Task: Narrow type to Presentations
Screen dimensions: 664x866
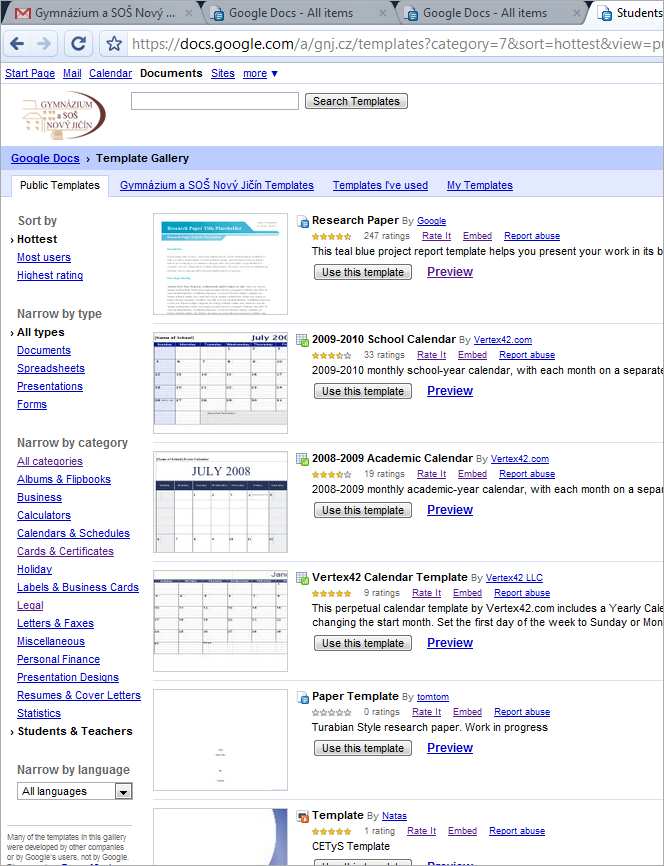Action: [50, 387]
